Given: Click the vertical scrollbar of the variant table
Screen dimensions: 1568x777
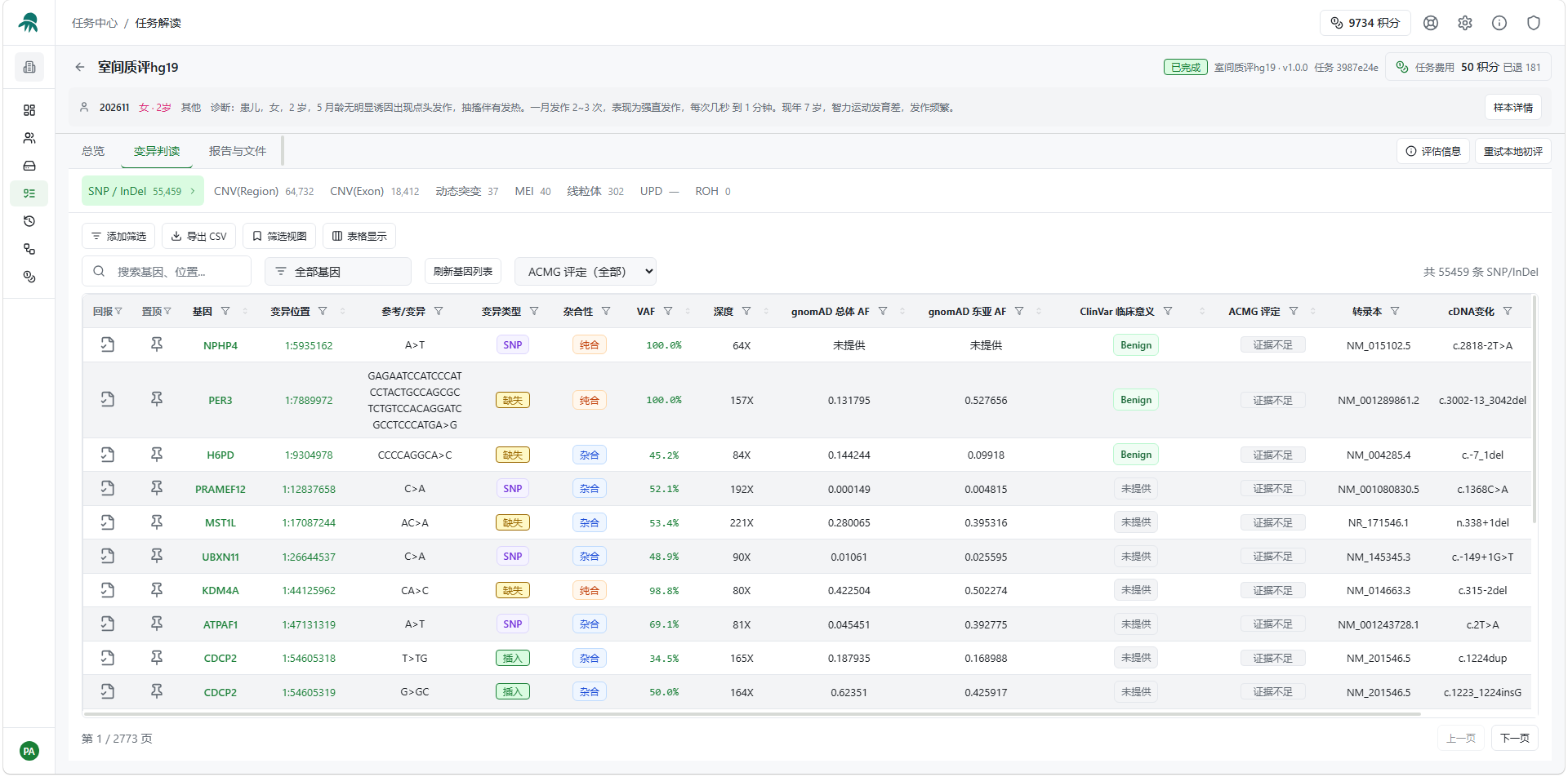Looking at the screenshot, I should coord(1535,409).
